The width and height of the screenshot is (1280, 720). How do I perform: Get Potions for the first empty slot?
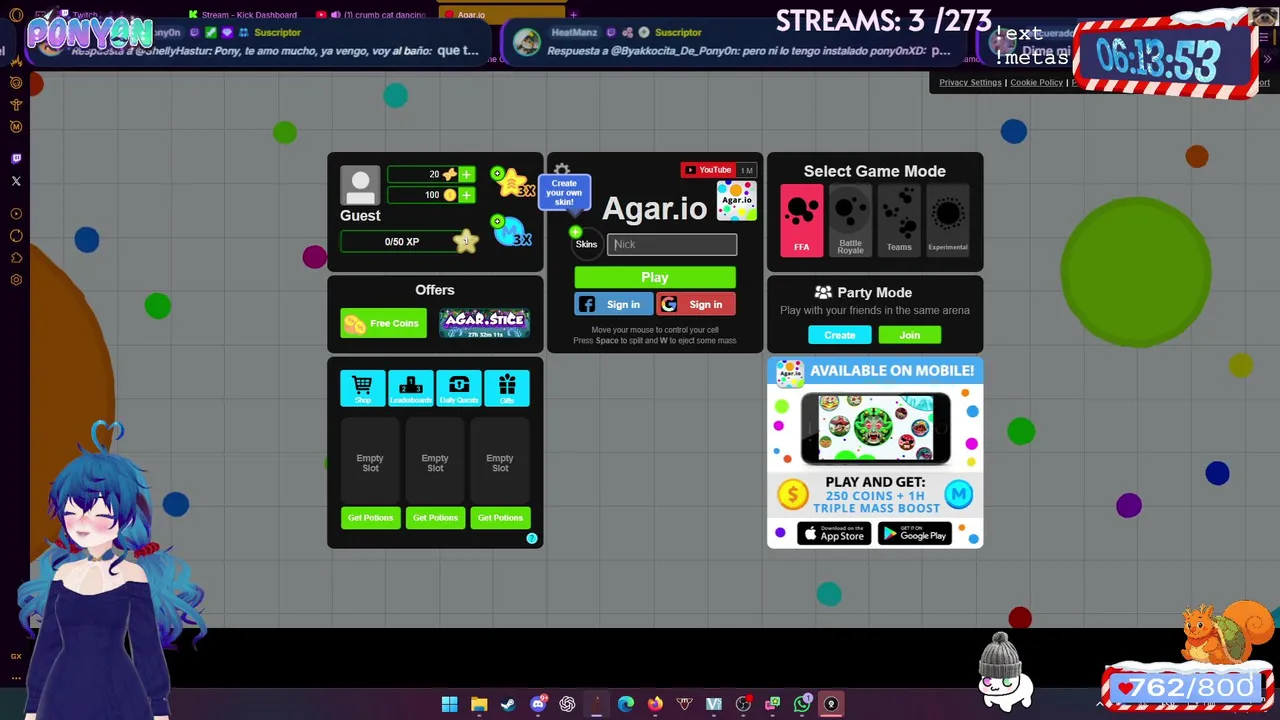370,518
